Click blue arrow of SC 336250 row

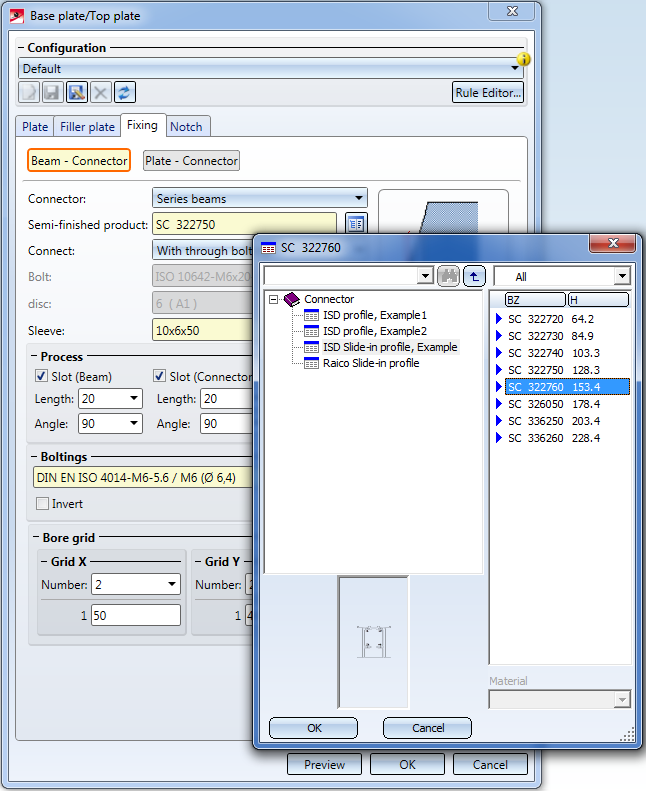pyautogui.click(x=499, y=421)
